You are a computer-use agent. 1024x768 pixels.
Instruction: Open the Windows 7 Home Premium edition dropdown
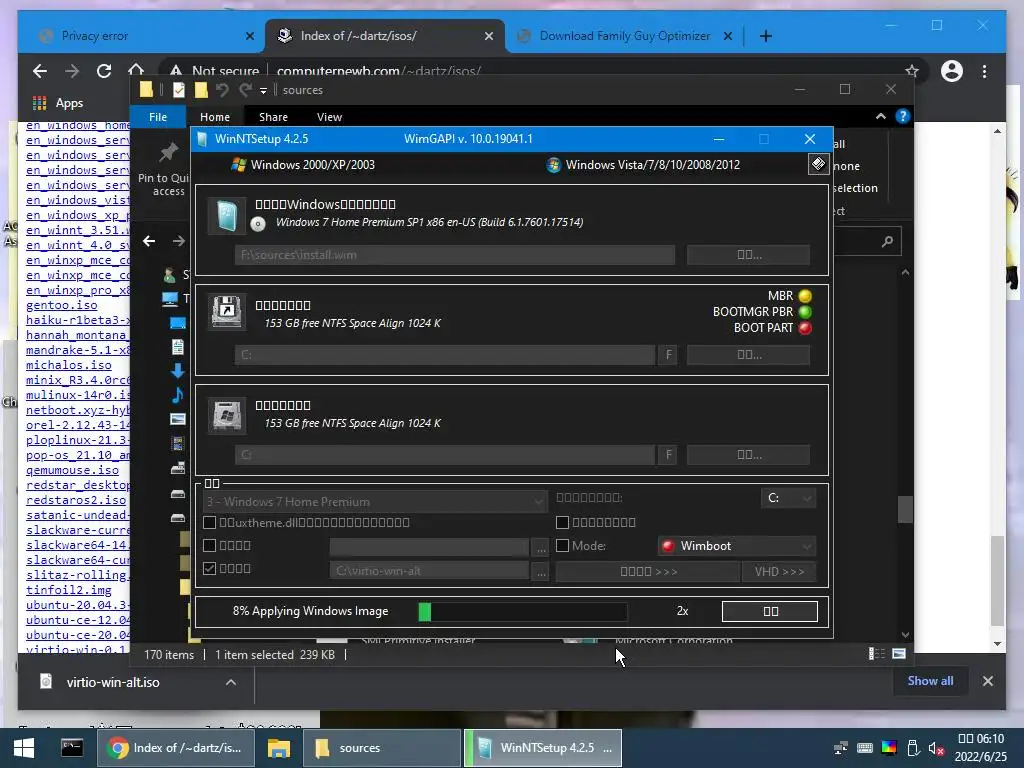375,502
